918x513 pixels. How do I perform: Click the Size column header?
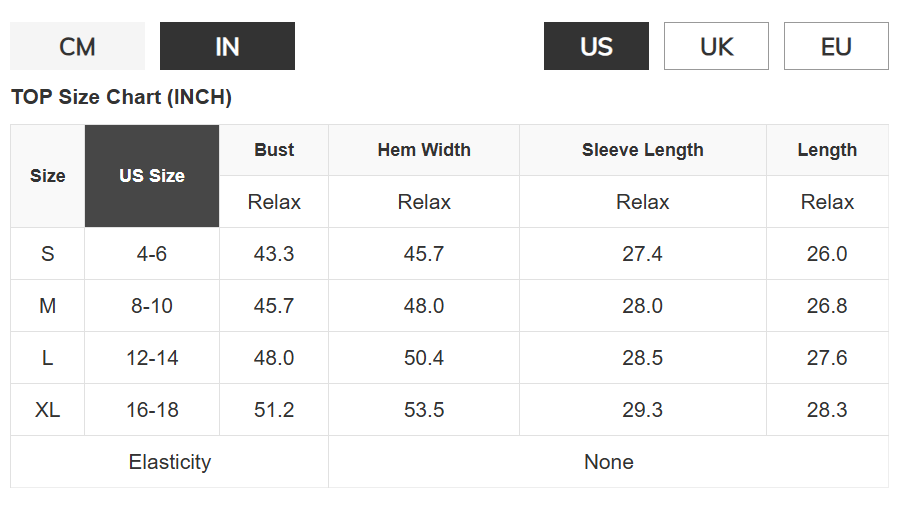pos(47,176)
